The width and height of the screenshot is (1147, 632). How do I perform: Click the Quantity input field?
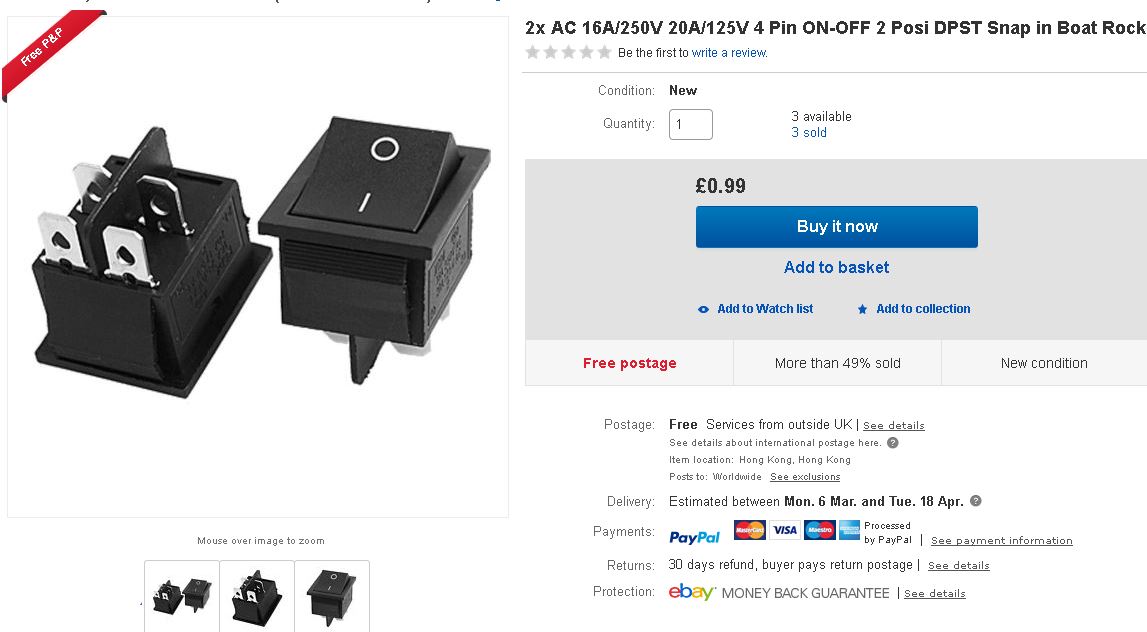[x=691, y=124]
